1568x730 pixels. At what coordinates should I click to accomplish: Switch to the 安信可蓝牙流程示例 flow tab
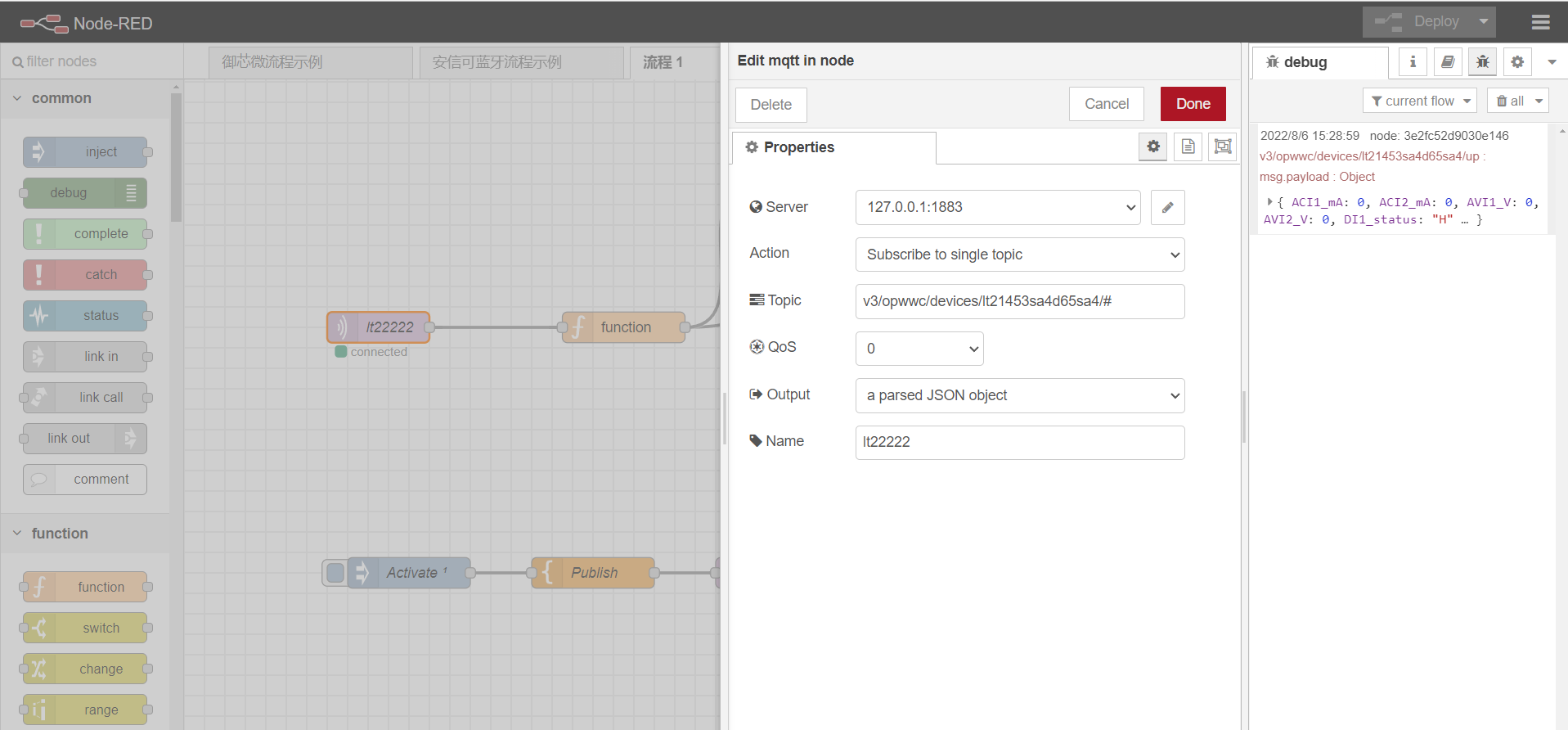[521, 62]
